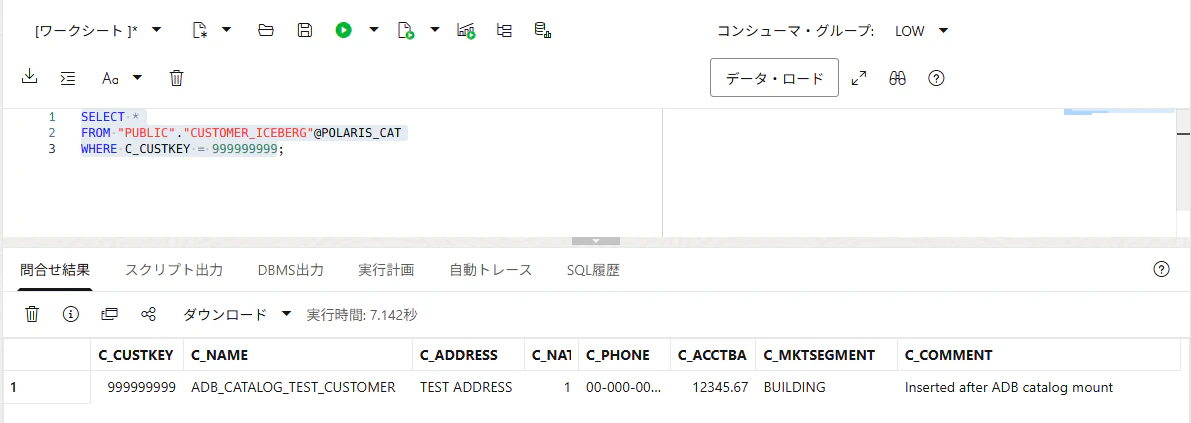The height and width of the screenshot is (423, 1191).
Task: Click the format indent icon
Action: pyautogui.click(x=68, y=77)
